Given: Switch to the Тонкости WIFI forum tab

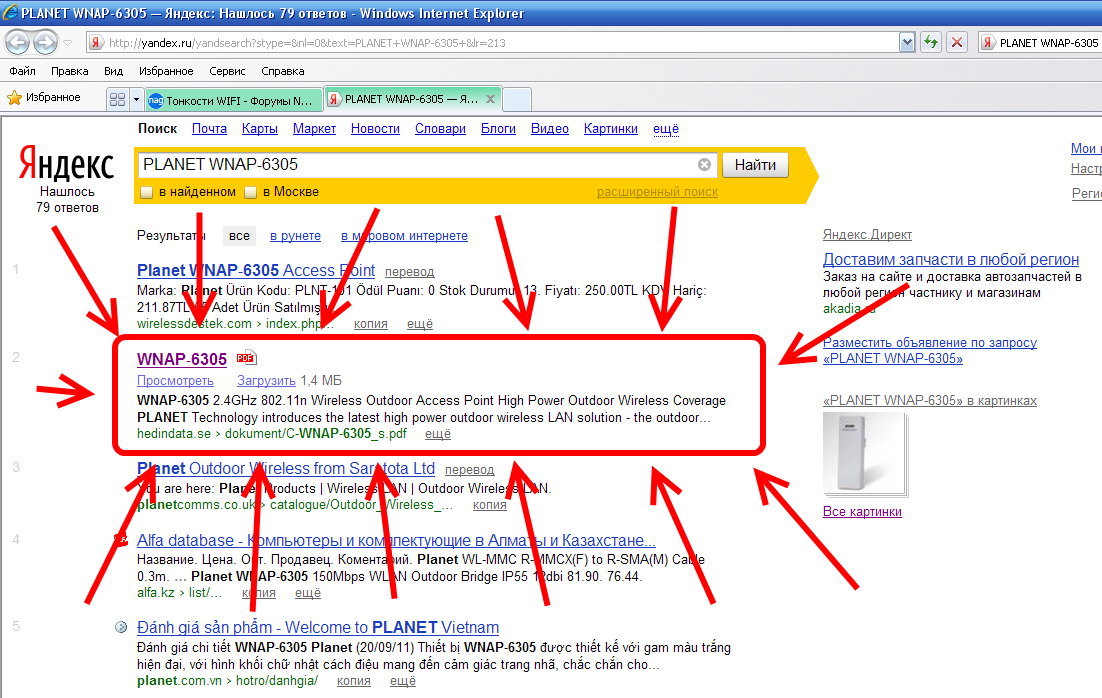Looking at the screenshot, I should (234, 101).
